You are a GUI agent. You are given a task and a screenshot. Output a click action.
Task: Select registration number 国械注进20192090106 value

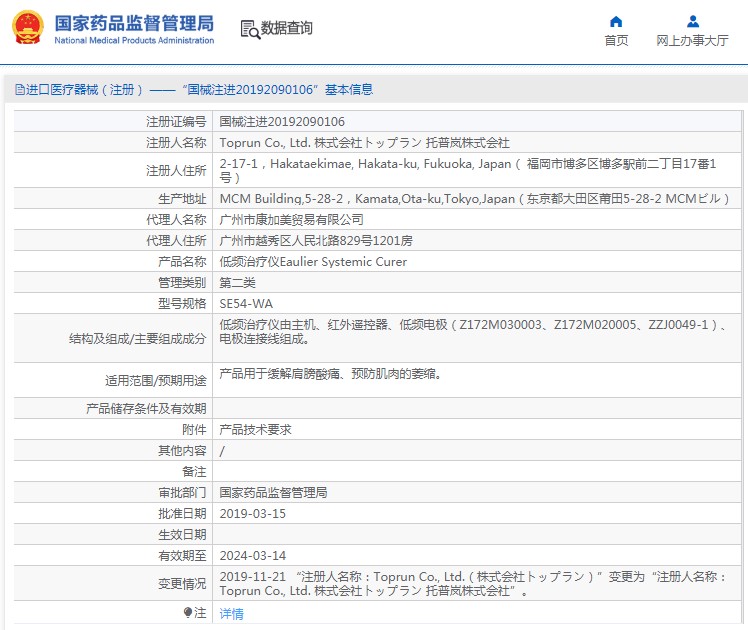point(282,122)
